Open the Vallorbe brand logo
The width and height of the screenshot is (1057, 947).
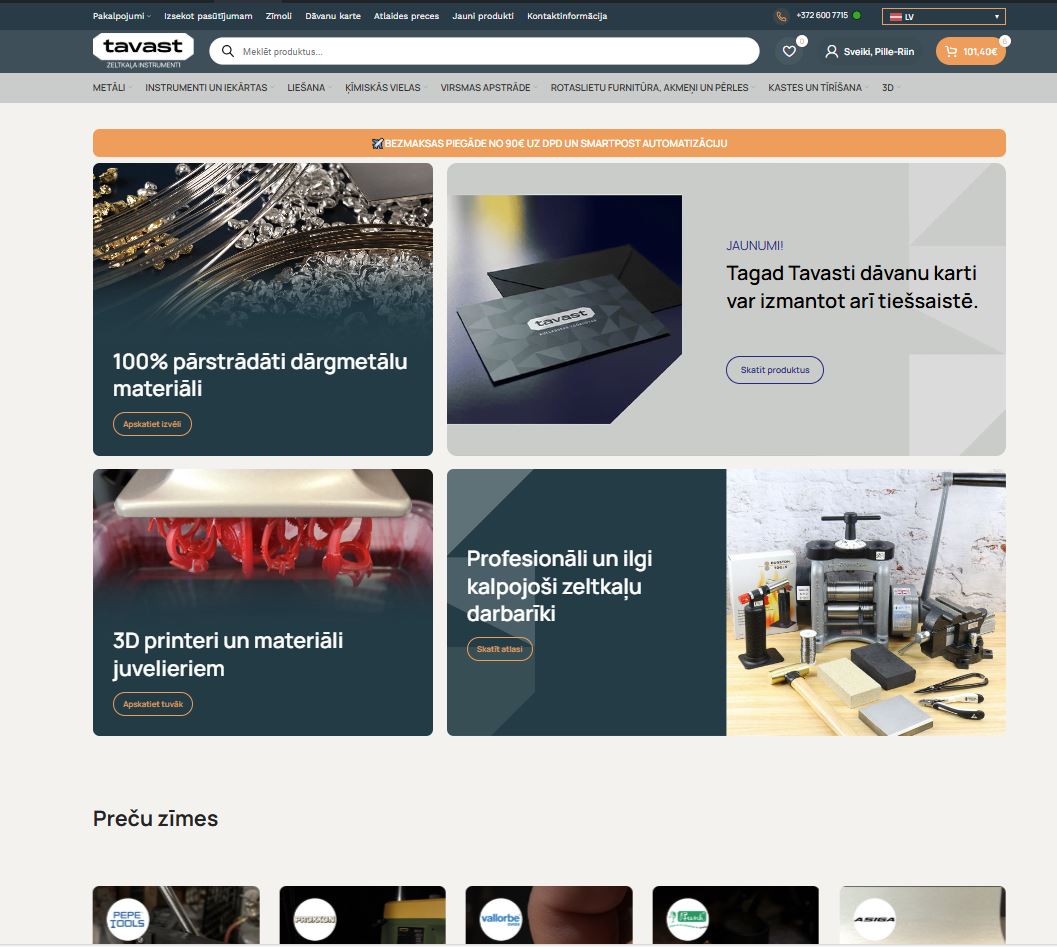(x=499, y=919)
